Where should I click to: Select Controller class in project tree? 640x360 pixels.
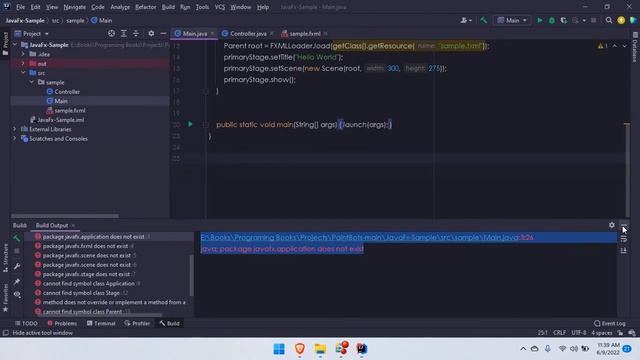pos(67,91)
